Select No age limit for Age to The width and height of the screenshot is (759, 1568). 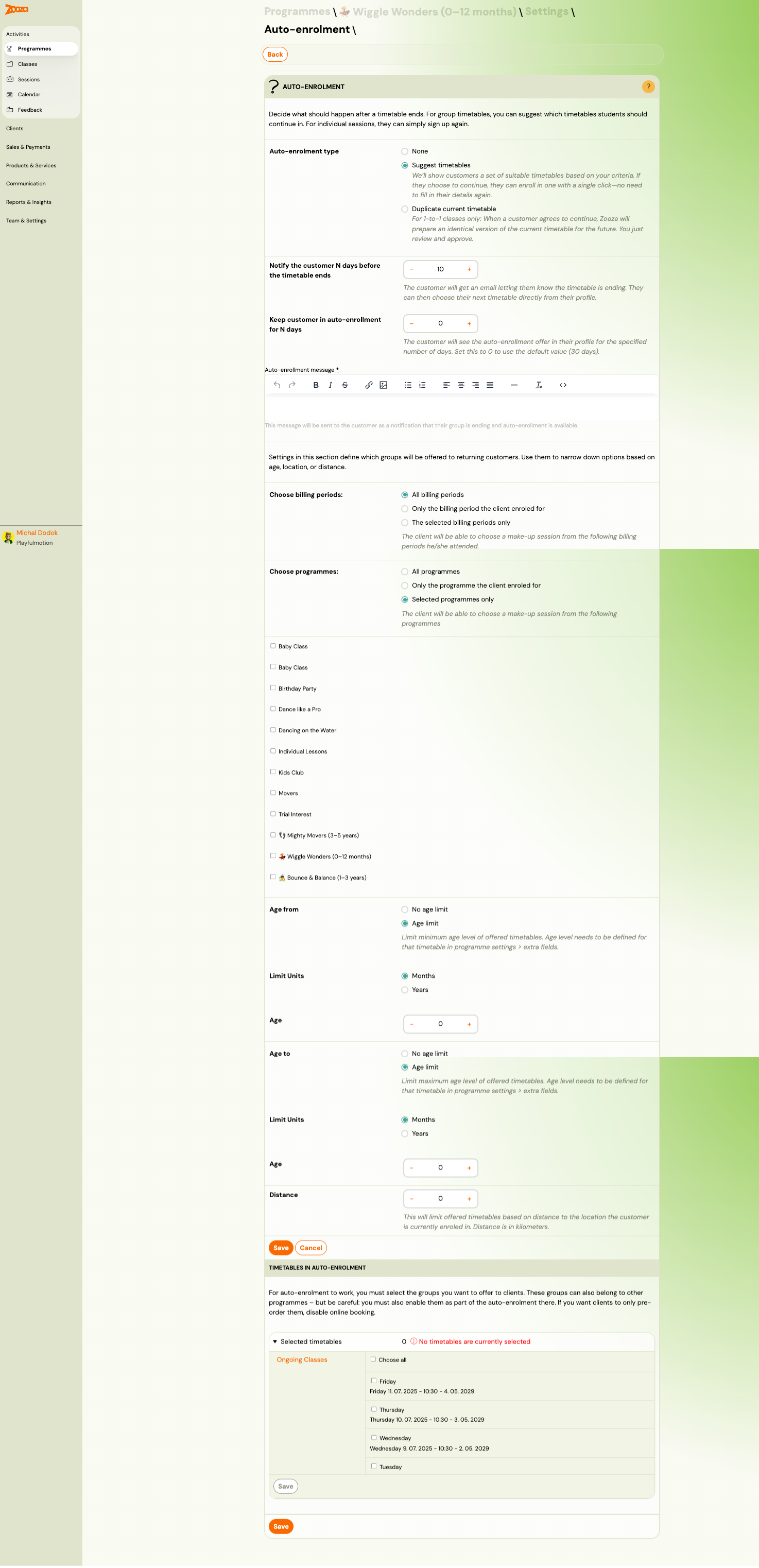405,1054
